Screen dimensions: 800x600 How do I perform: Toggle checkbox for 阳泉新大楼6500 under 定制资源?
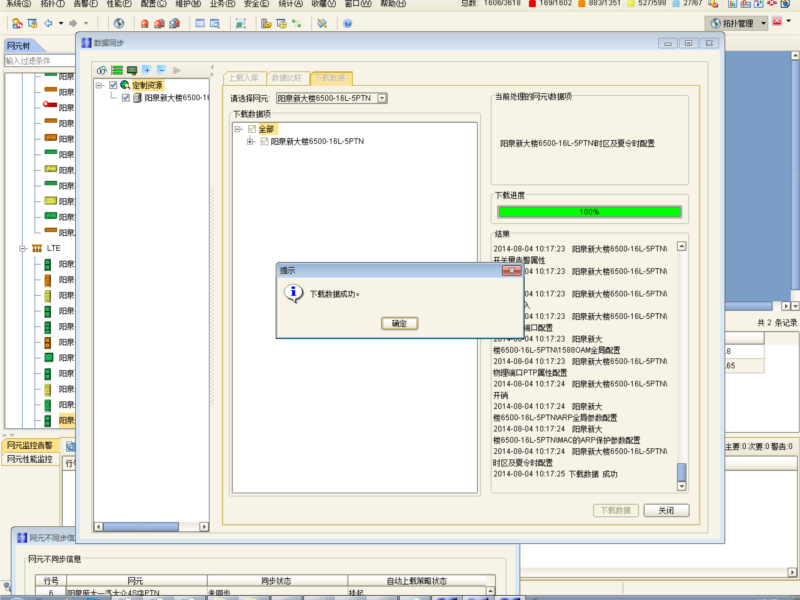point(125,98)
